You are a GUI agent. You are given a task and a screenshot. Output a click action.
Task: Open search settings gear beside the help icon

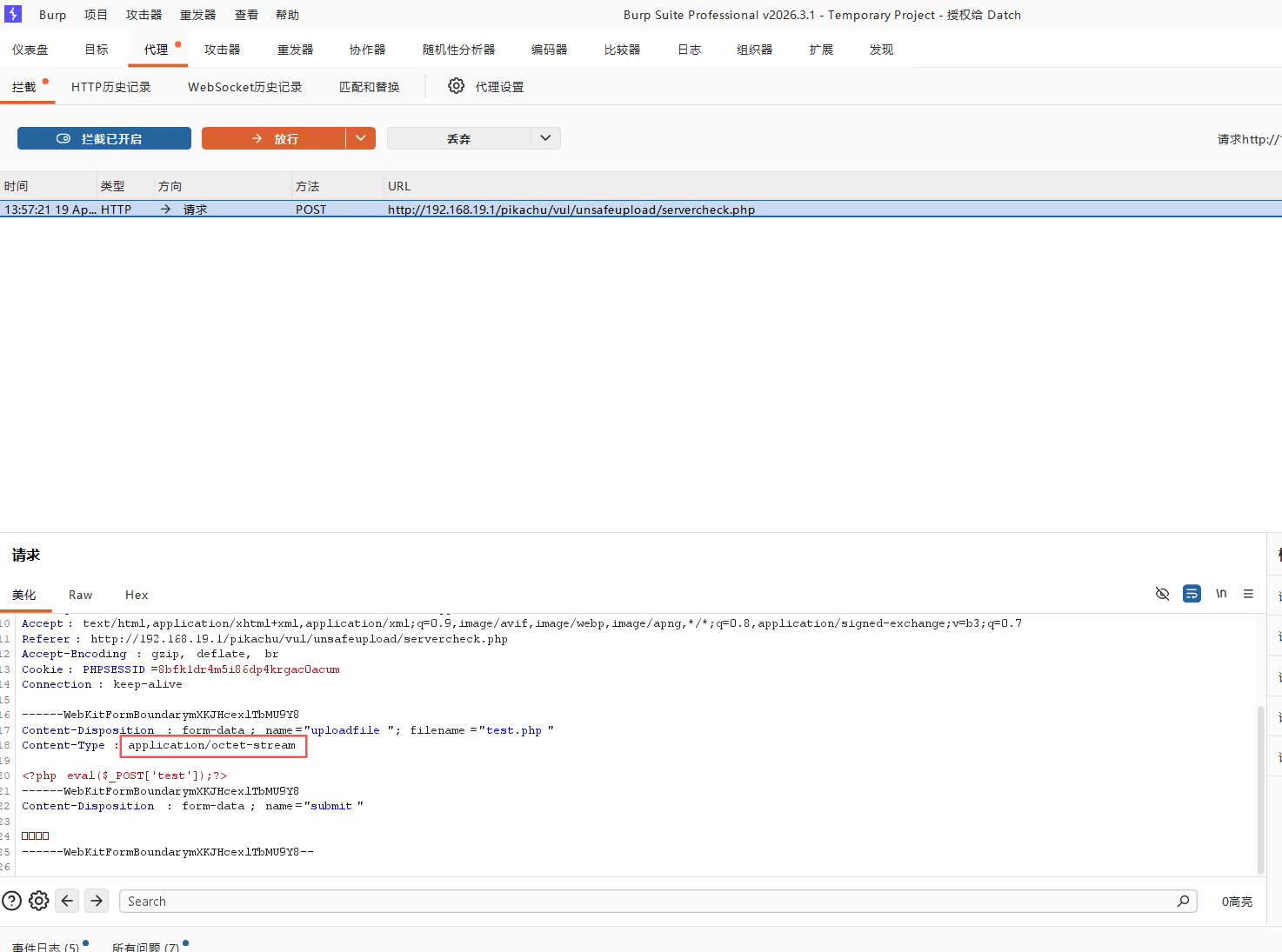(x=39, y=901)
